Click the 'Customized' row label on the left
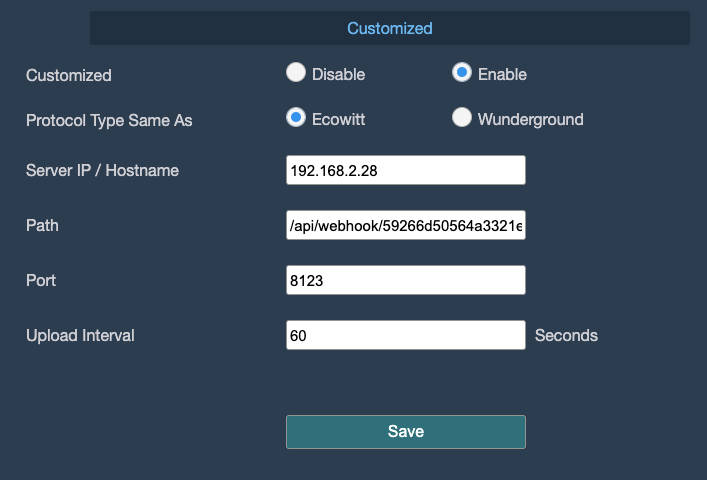The height and width of the screenshot is (480, 707). click(x=69, y=75)
